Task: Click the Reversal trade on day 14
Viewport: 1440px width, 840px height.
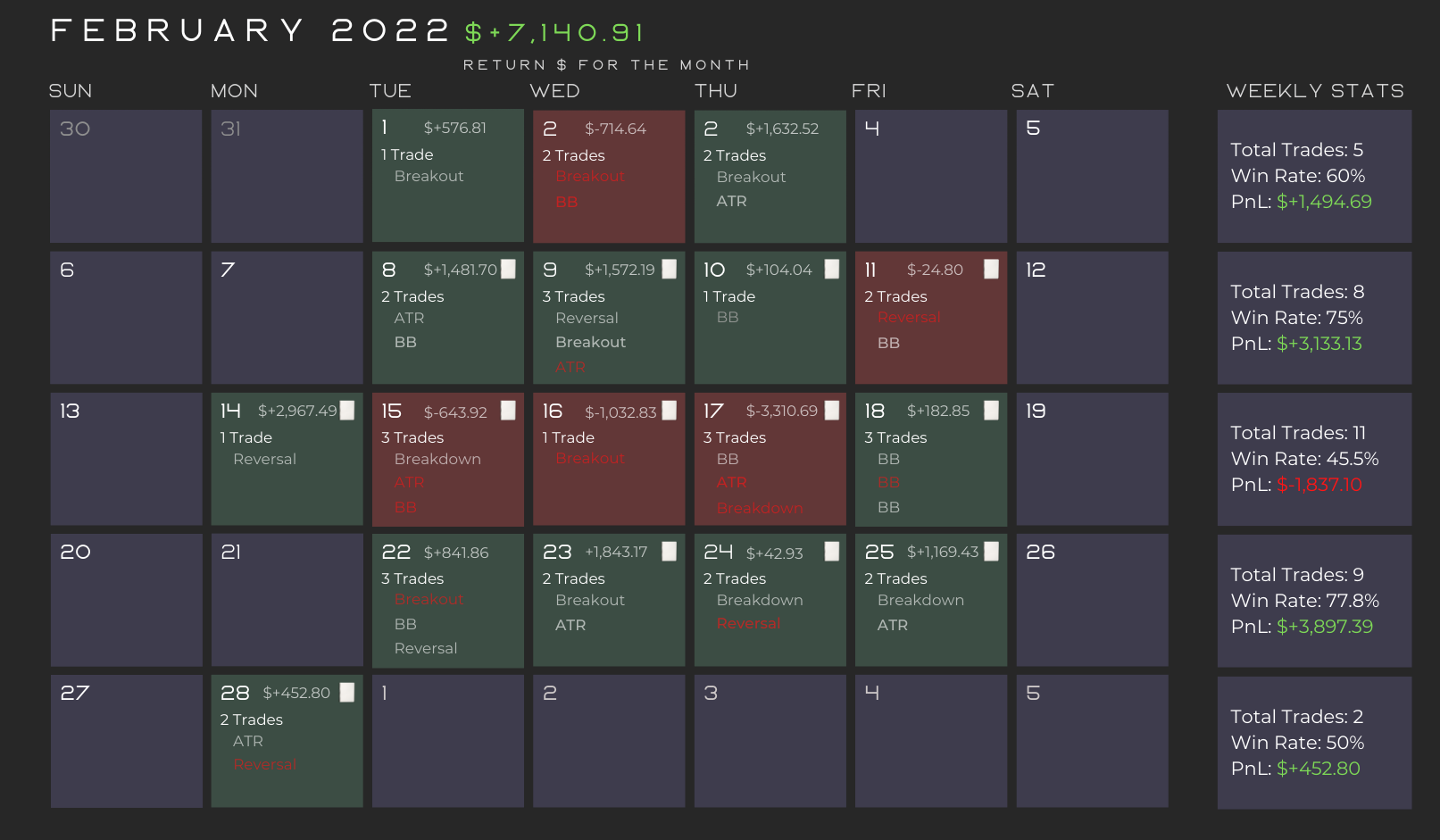Action: (x=264, y=459)
